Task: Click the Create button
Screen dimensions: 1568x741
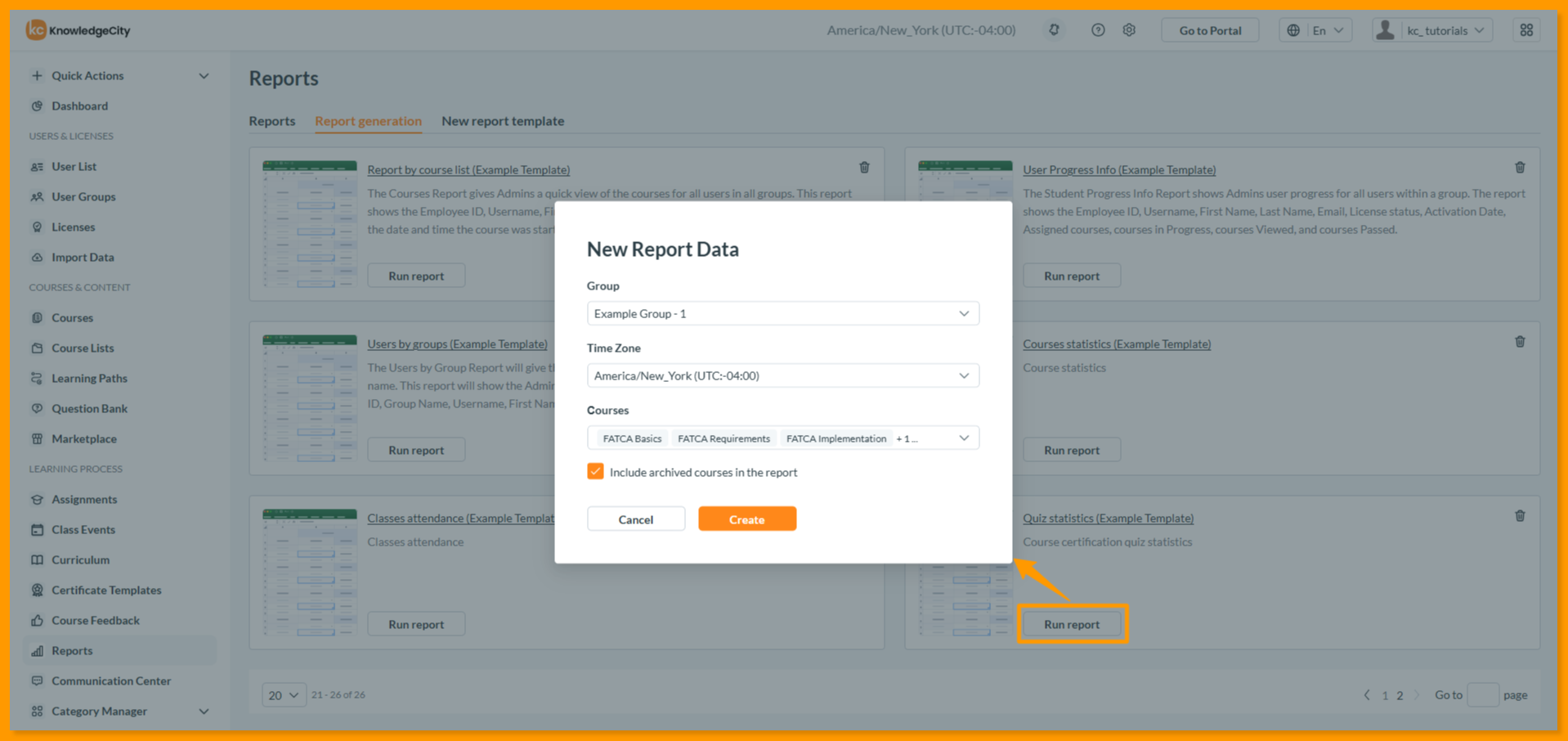Action: click(x=747, y=519)
